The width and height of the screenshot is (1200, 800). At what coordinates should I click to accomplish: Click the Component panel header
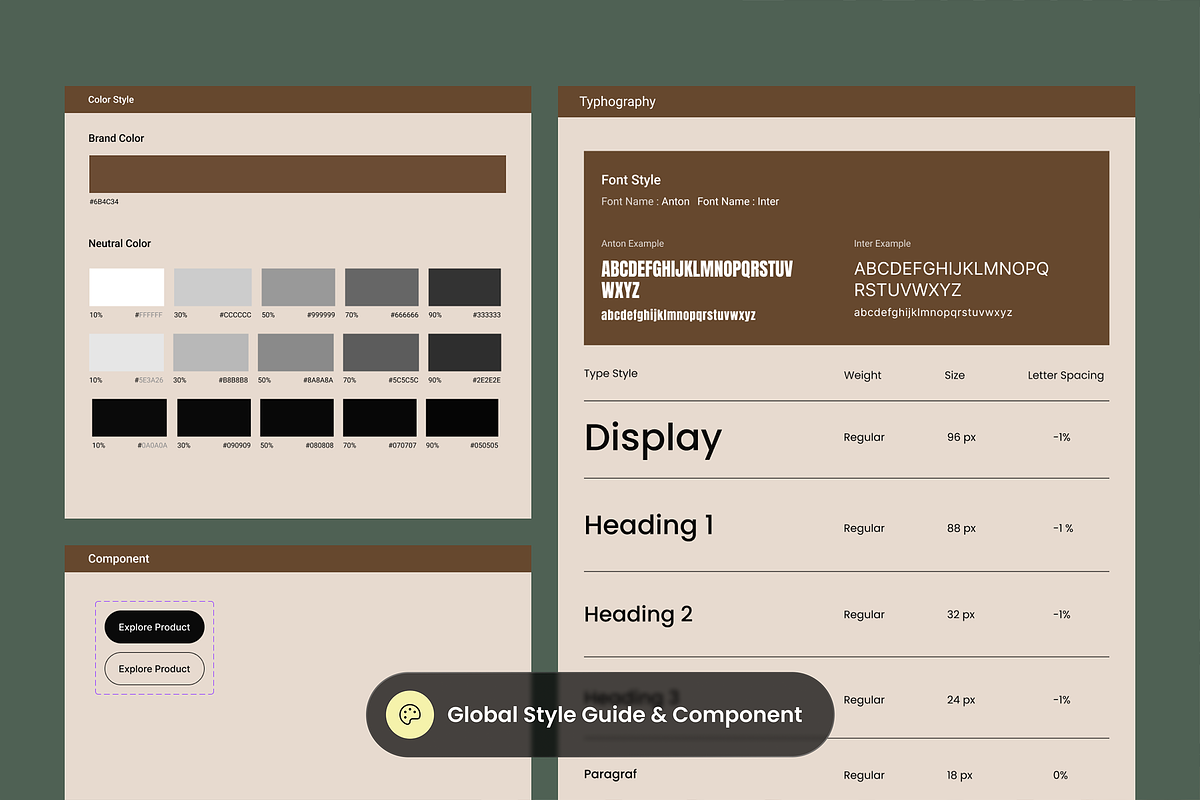tap(298, 559)
